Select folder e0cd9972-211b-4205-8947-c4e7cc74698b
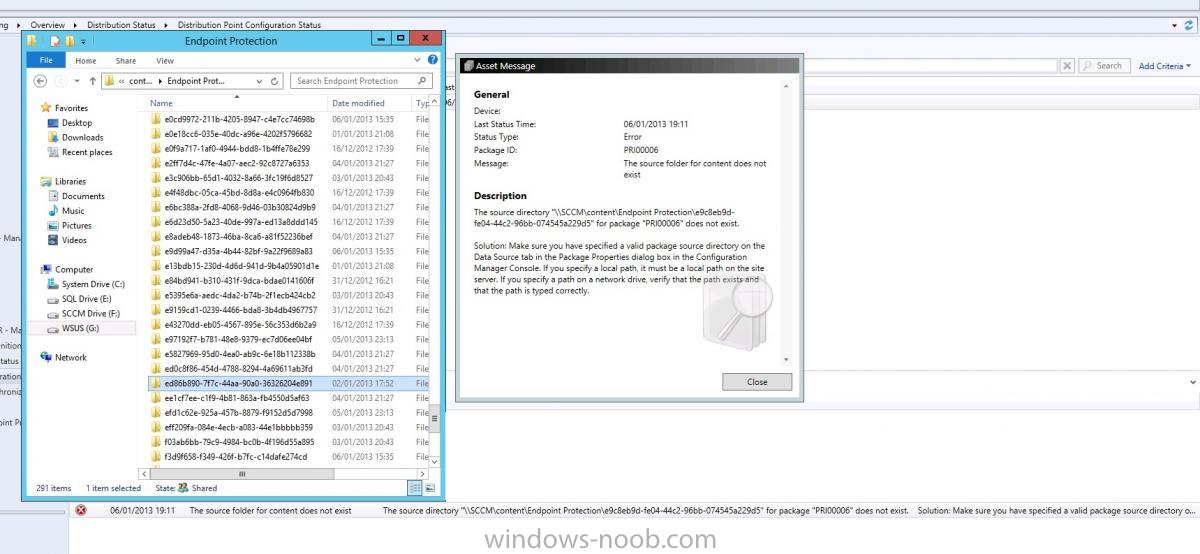The height and width of the screenshot is (554, 1200). [x=239, y=118]
